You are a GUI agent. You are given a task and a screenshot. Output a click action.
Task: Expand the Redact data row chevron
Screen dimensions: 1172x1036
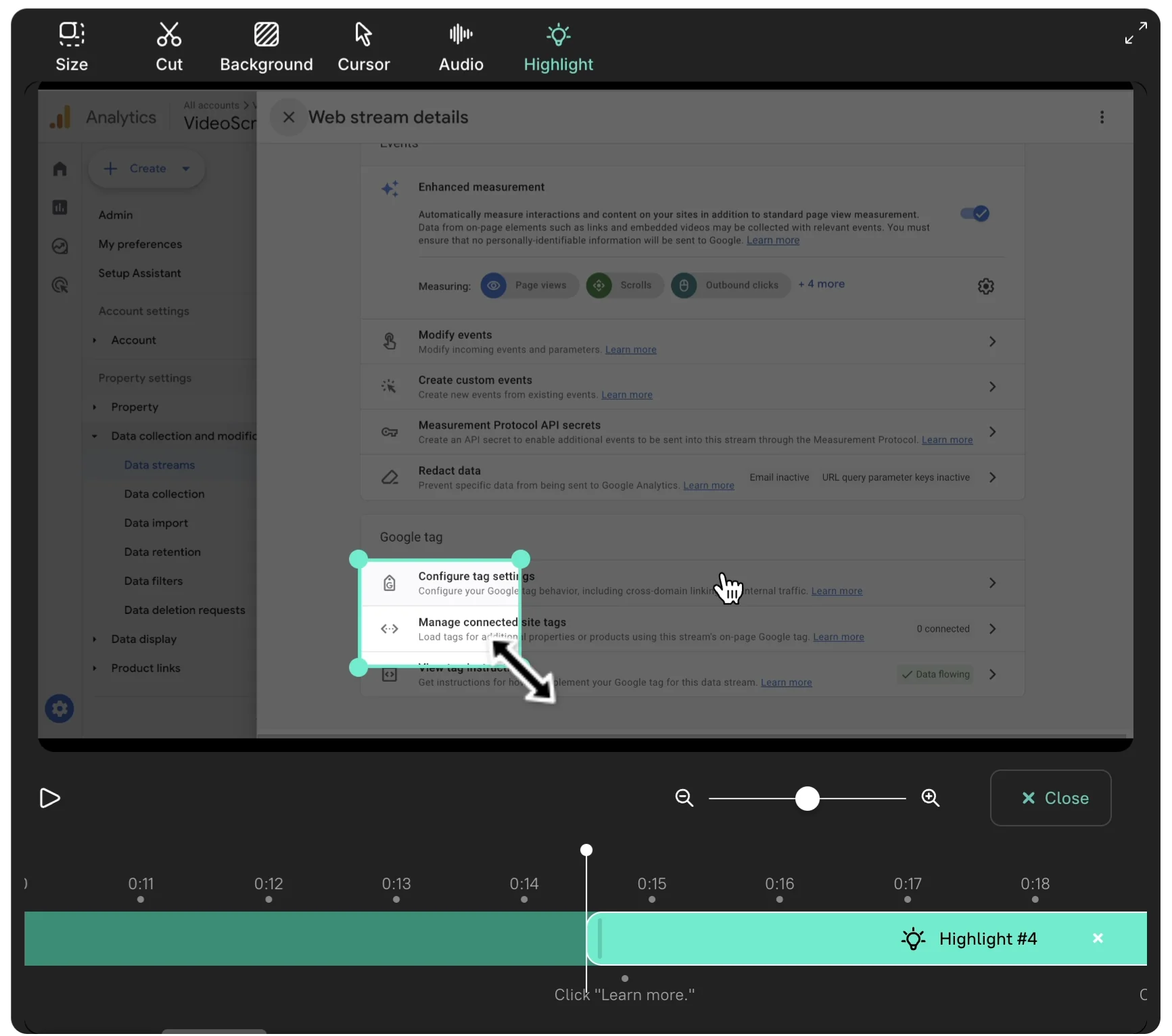992,477
